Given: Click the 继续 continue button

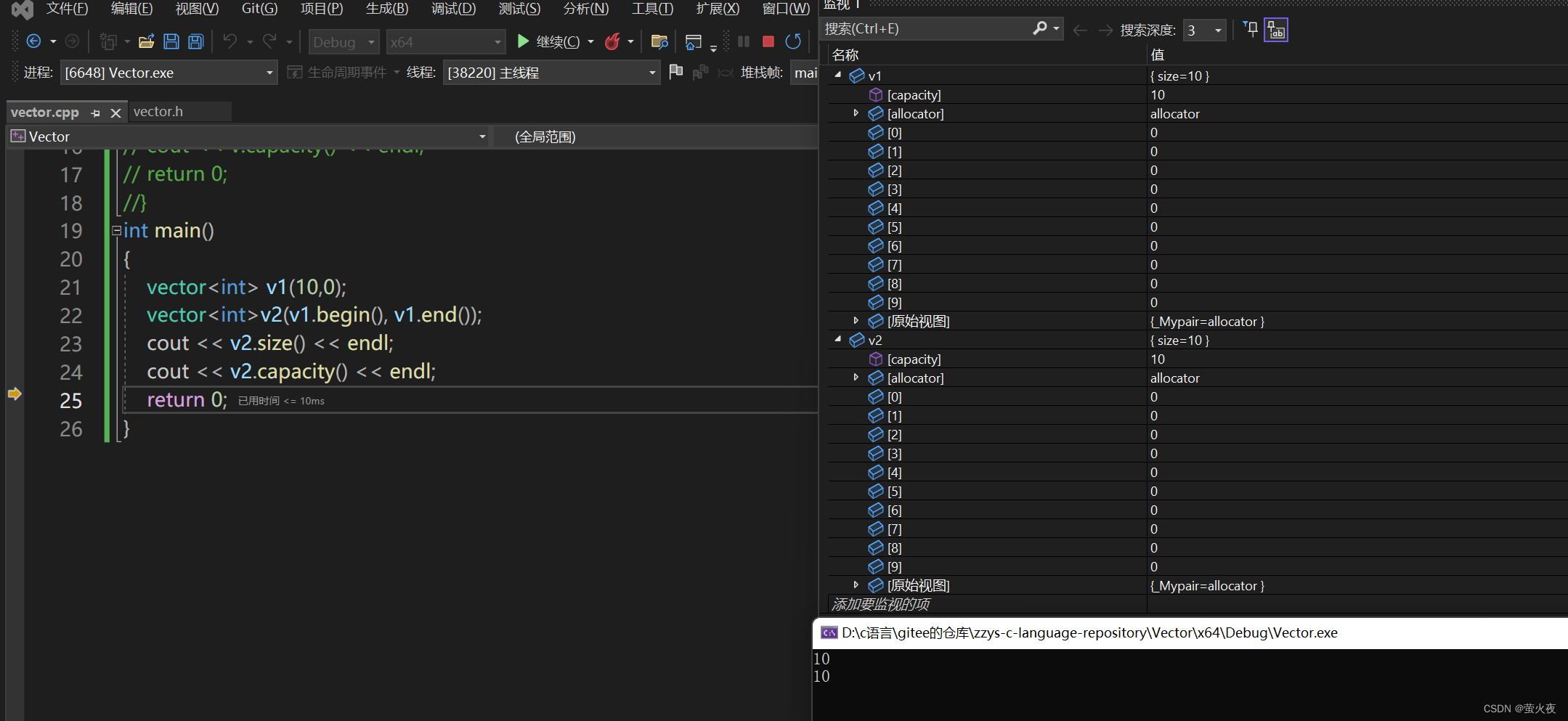Looking at the screenshot, I should 553,41.
